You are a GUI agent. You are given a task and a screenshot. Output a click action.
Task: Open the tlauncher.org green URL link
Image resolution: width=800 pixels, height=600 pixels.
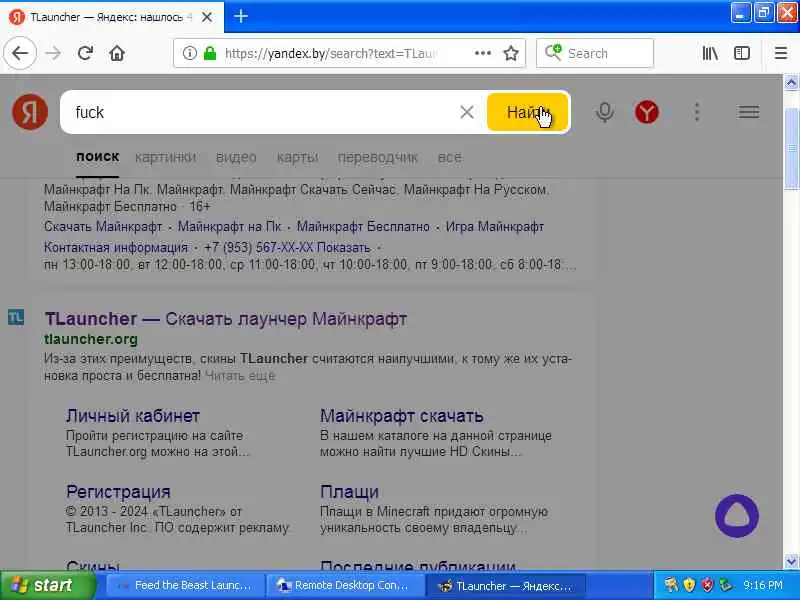click(x=91, y=339)
